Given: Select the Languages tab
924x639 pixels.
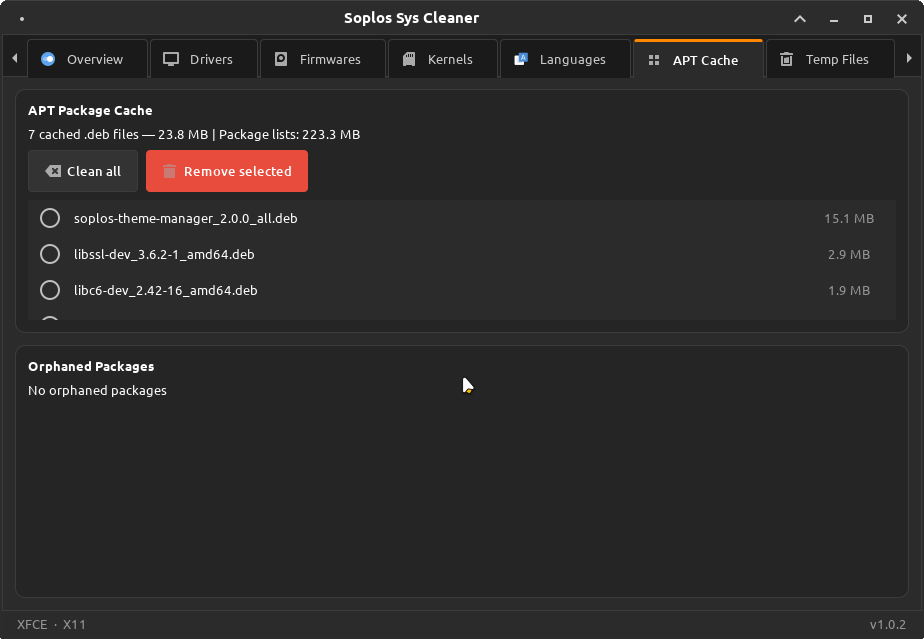Looking at the screenshot, I should tap(565, 59).
